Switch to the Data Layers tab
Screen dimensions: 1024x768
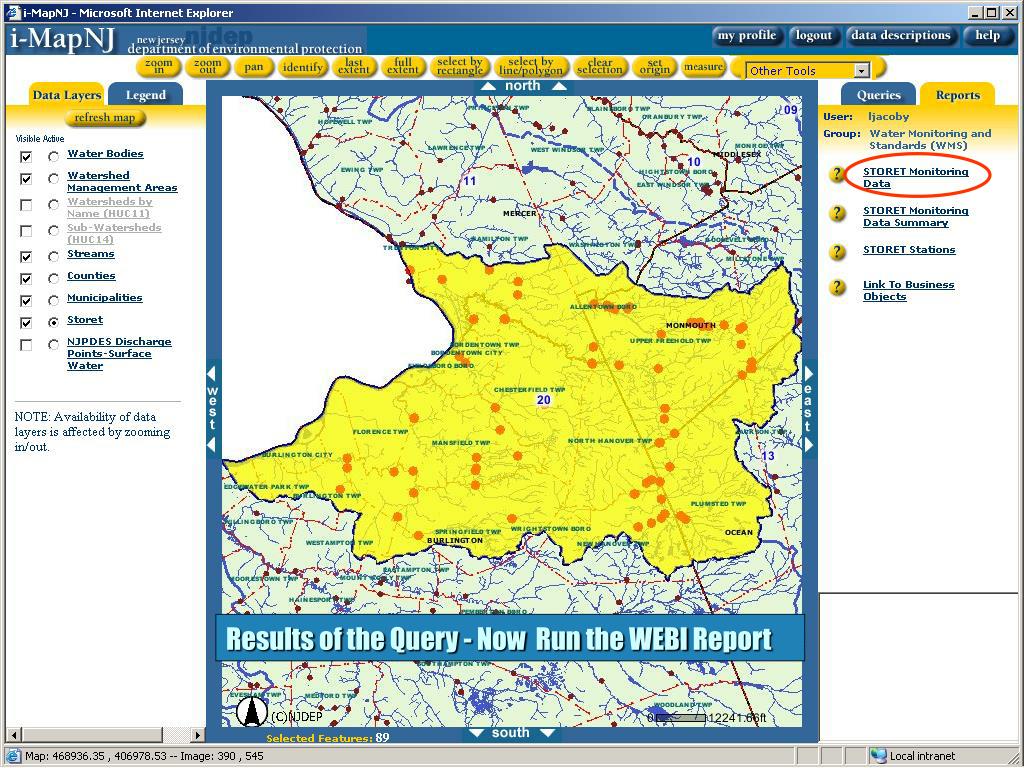pos(66,95)
